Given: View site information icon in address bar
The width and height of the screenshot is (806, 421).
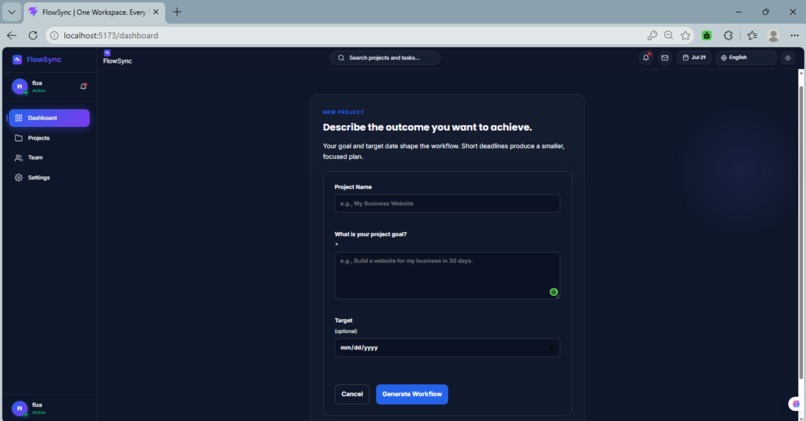Looking at the screenshot, I should tap(54, 35).
